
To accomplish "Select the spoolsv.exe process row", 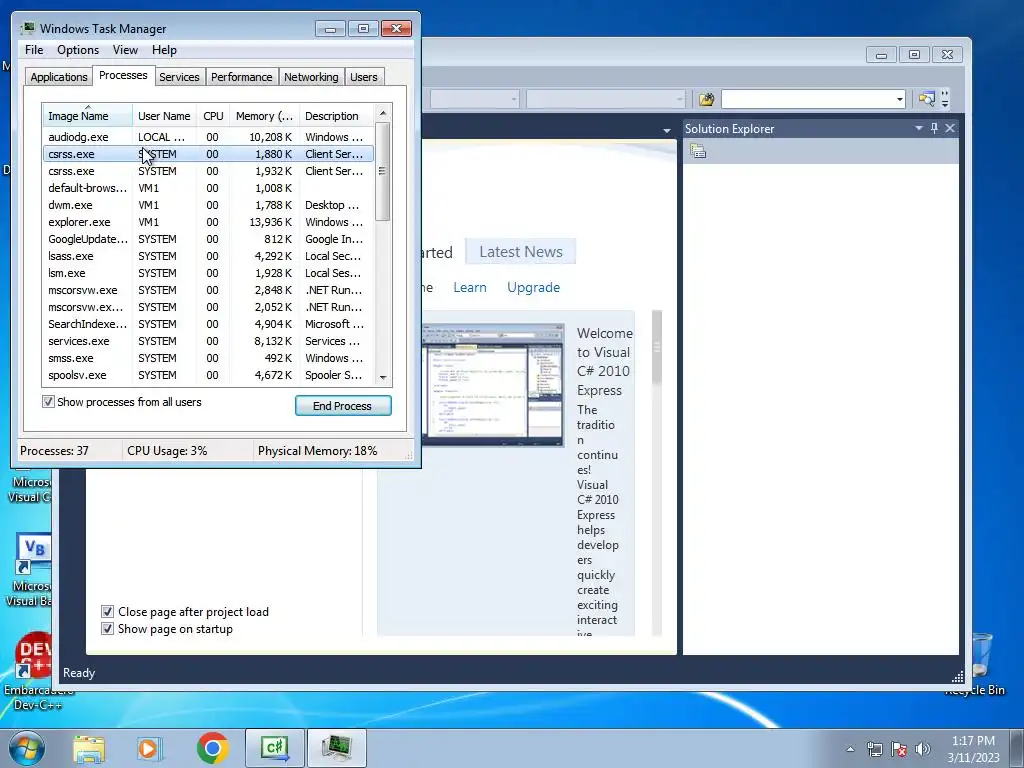I will [208, 375].
